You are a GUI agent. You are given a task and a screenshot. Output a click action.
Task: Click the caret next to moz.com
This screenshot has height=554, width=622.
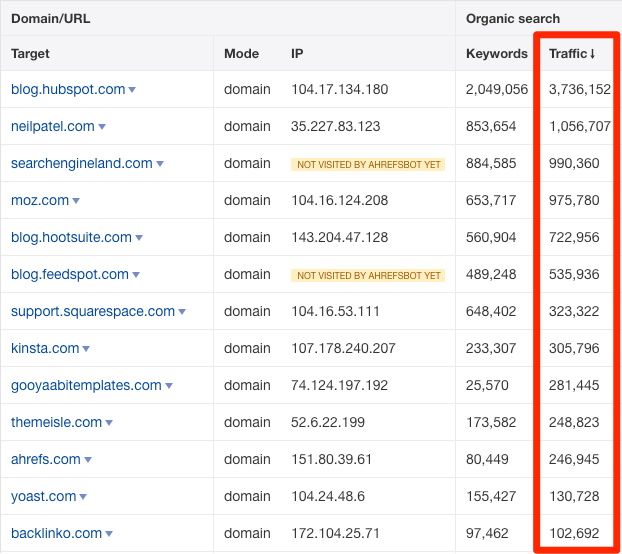76,201
